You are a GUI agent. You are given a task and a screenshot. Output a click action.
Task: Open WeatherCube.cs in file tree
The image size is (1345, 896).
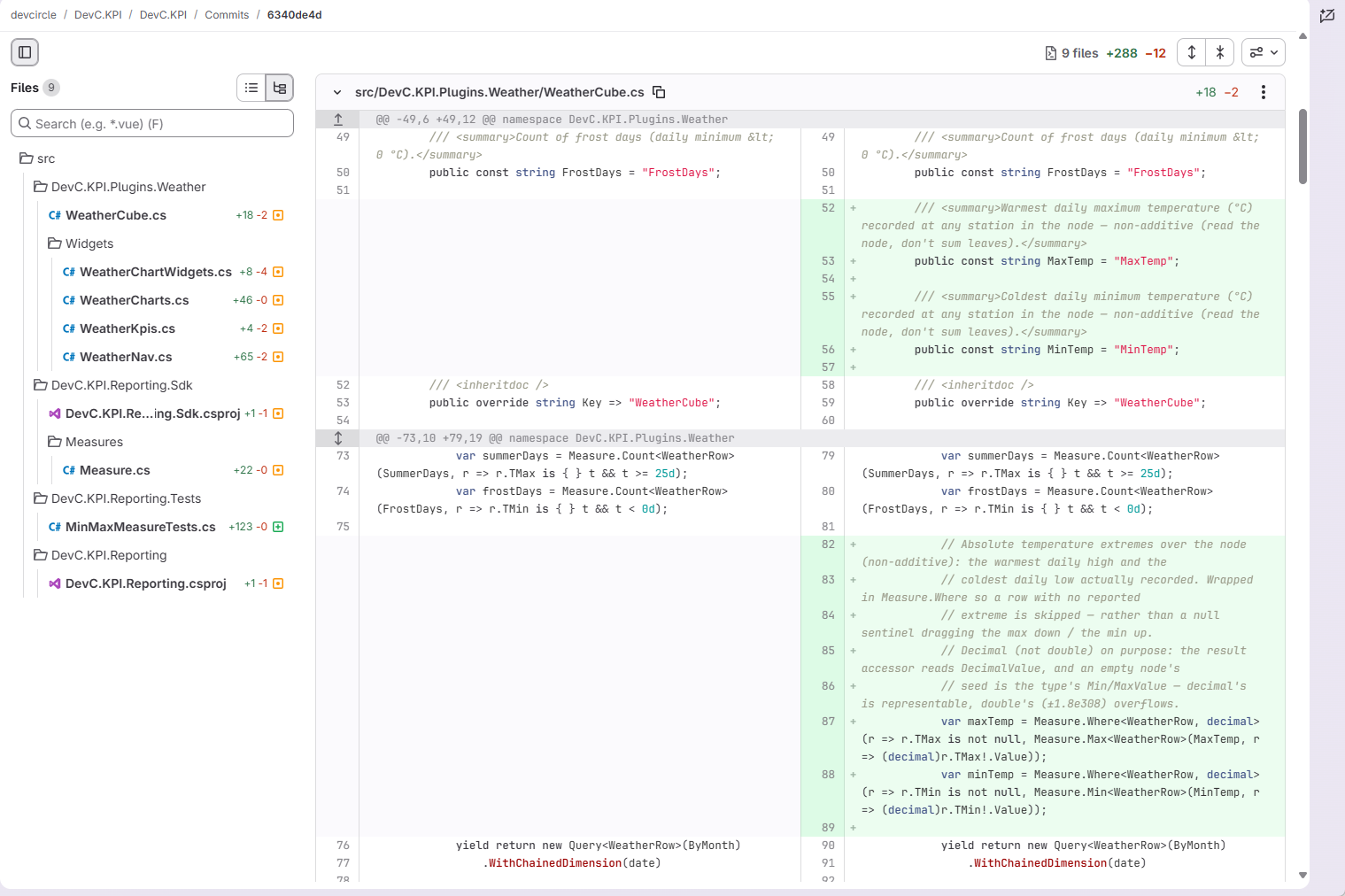click(x=116, y=215)
